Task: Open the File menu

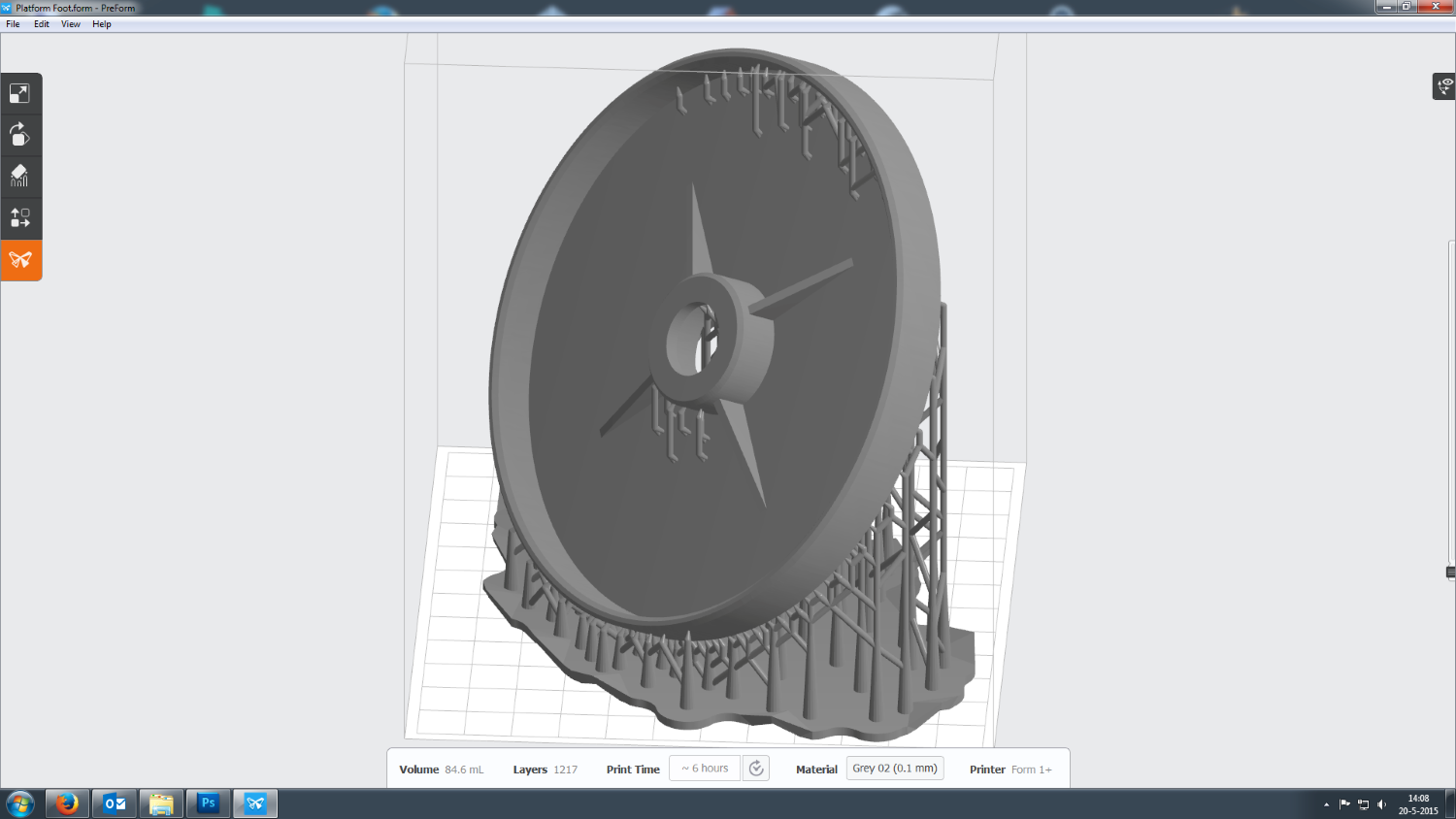Action: click(13, 24)
